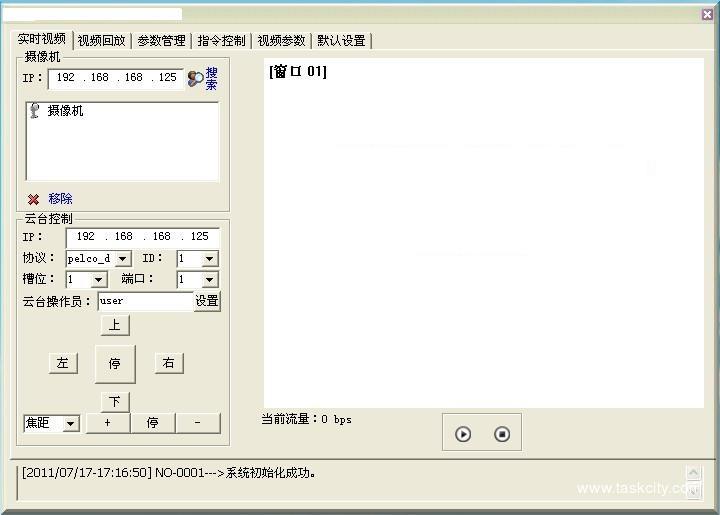Viewport: 720px width, 515px height.
Task: Open the 视频参数 tab
Action: click(281, 41)
